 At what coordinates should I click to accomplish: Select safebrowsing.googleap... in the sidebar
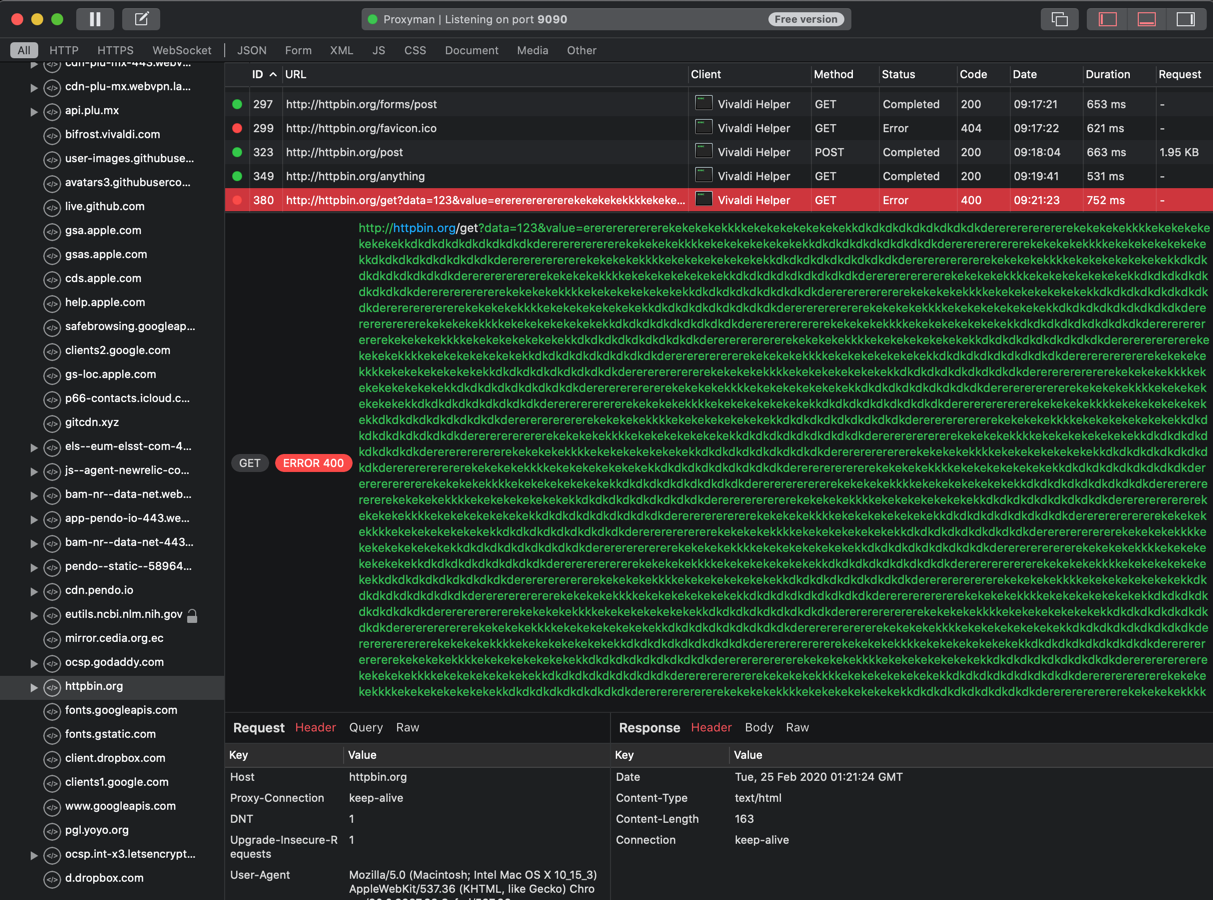point(130,326)
